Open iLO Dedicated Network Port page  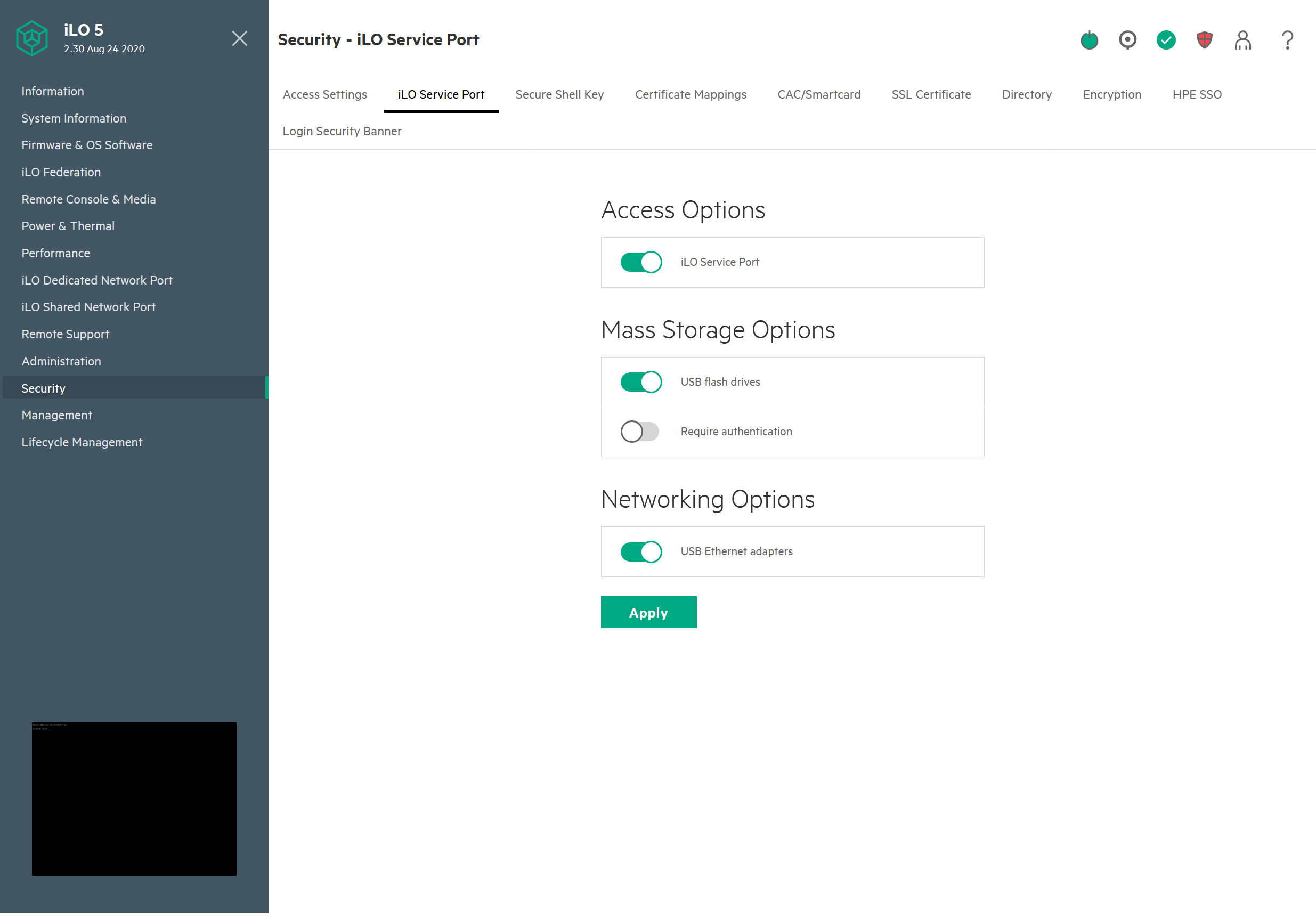(x=97, y=280)
